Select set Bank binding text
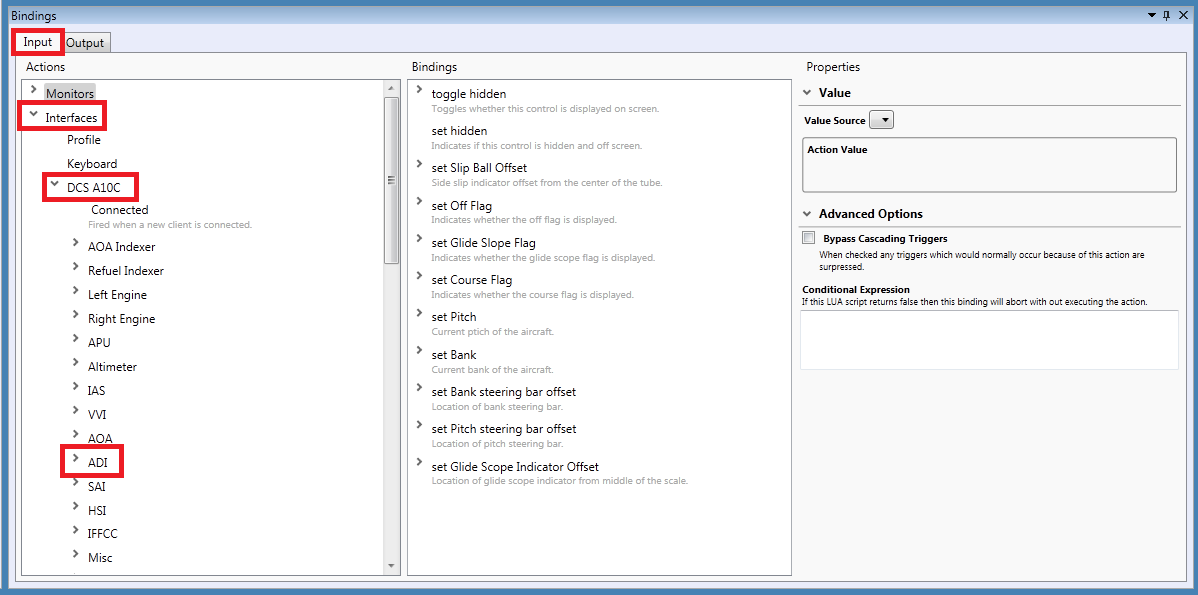The image size is (1198, 595). (454, 355)
